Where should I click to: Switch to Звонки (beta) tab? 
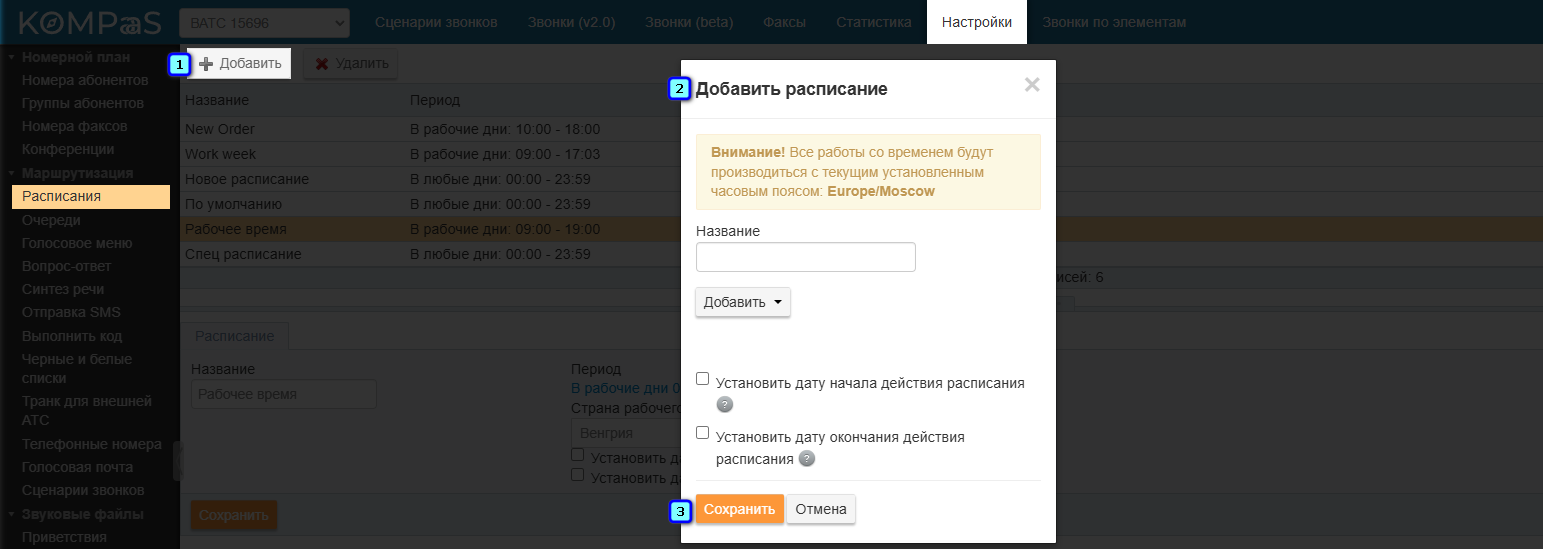[689, 22]
